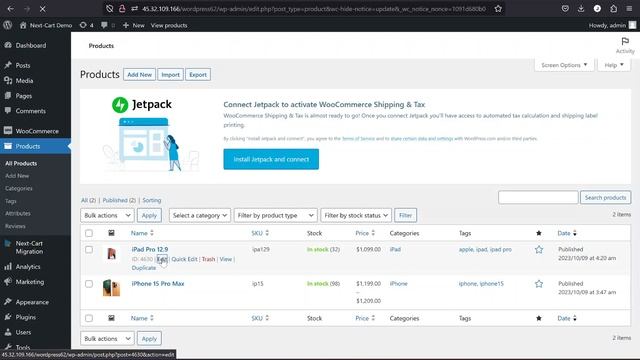Open Filter by product type dropdown
The height and width of the screenshot is (360, 640).
tap(275, 215)
